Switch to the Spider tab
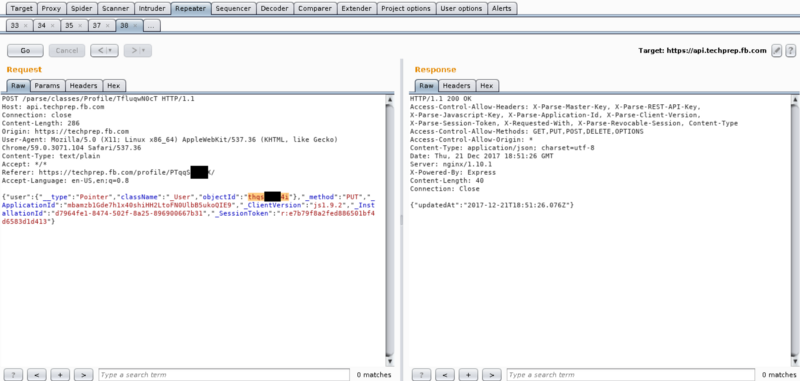Image resolution: width=800 pixels, height=381 pixels. (82, 9)
